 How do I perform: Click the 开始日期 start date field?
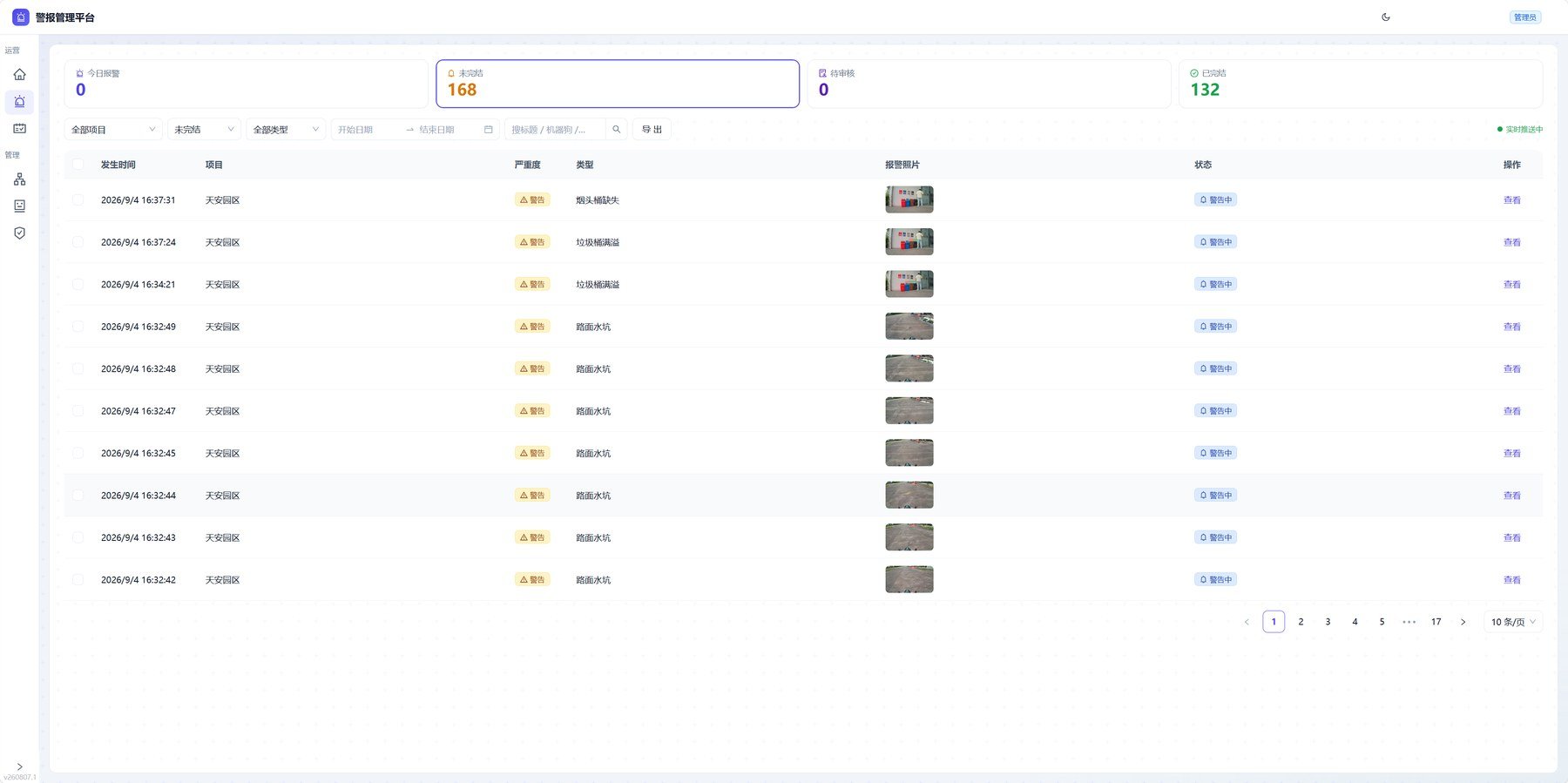point(366,130)
